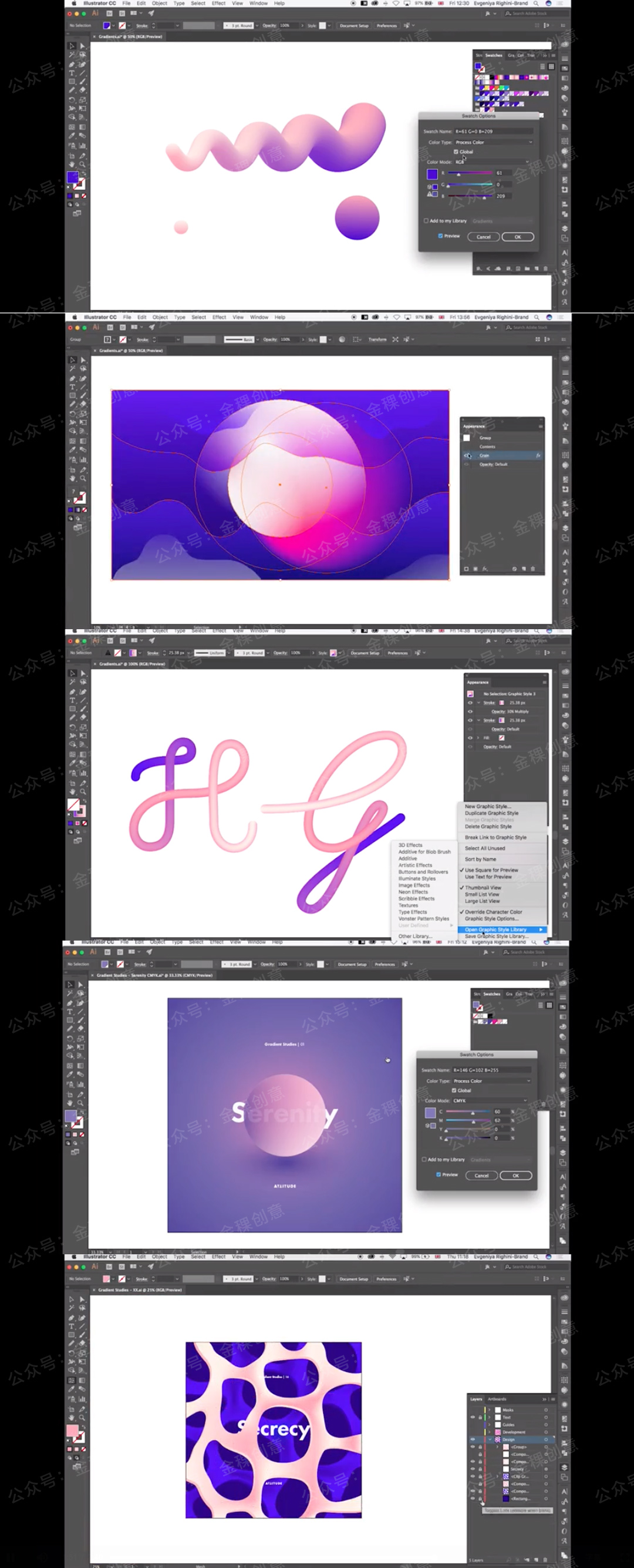
Task: Open Color Type dropdown in RGB Swatch Options dialog
Action: (x=494, y=142)
